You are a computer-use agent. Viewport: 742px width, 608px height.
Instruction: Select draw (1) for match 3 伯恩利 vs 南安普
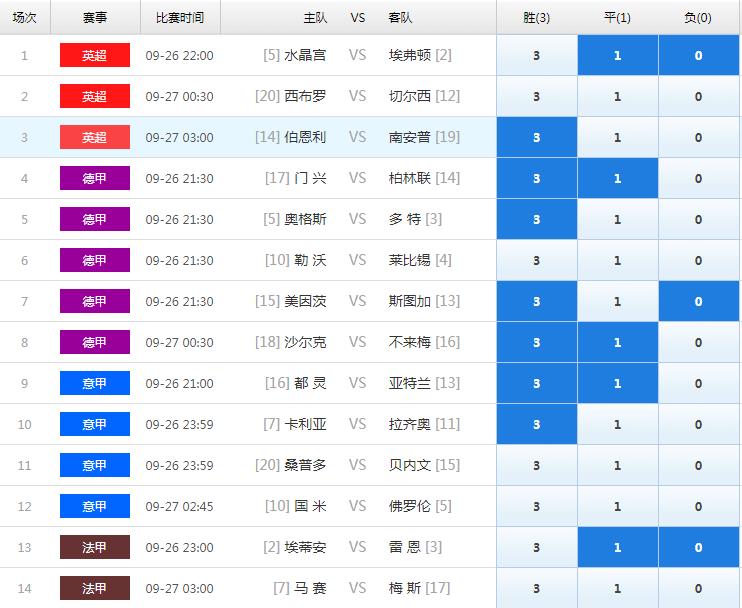(618, 138)
